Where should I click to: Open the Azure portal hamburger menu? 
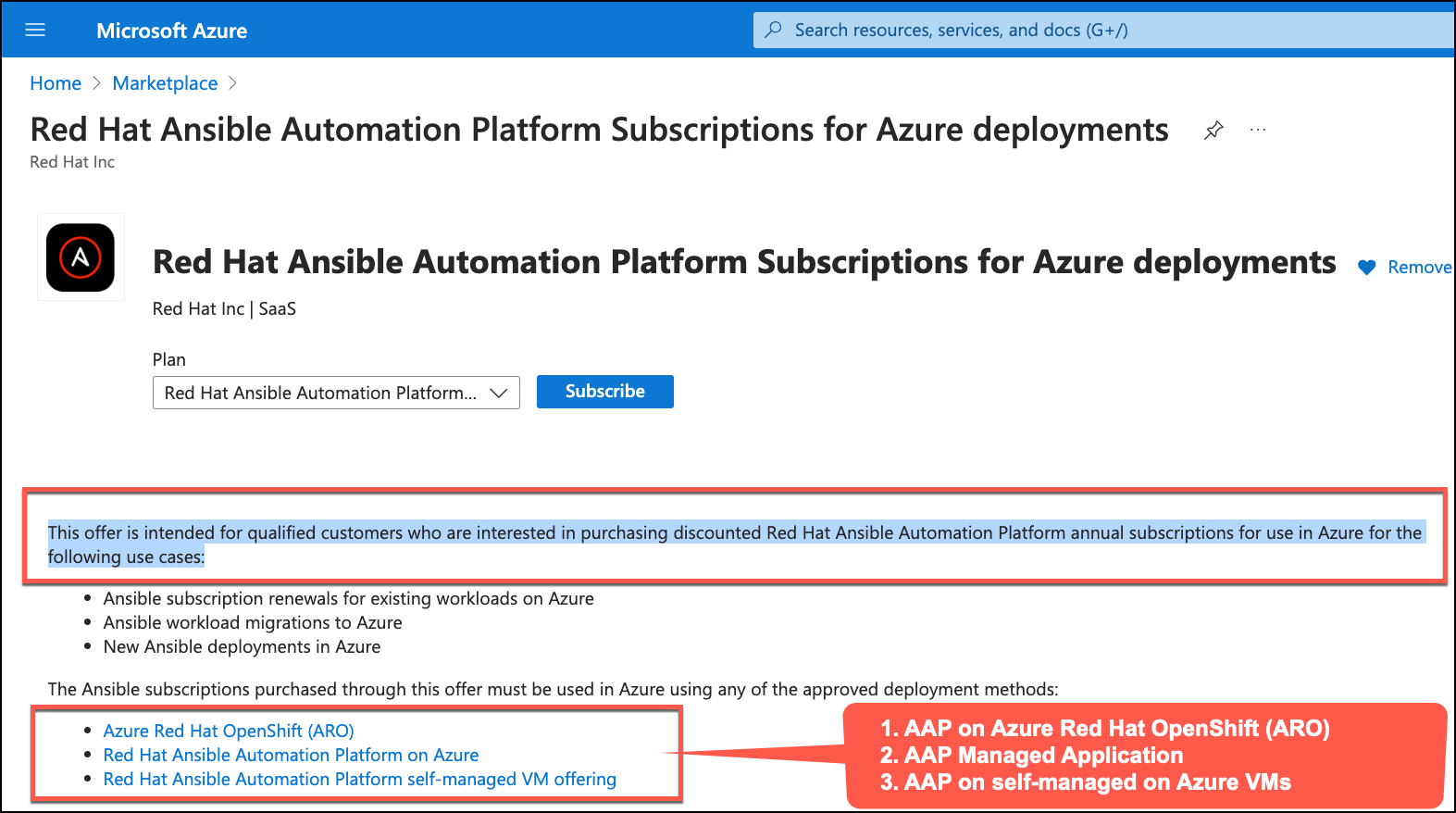tap(35, 31)
